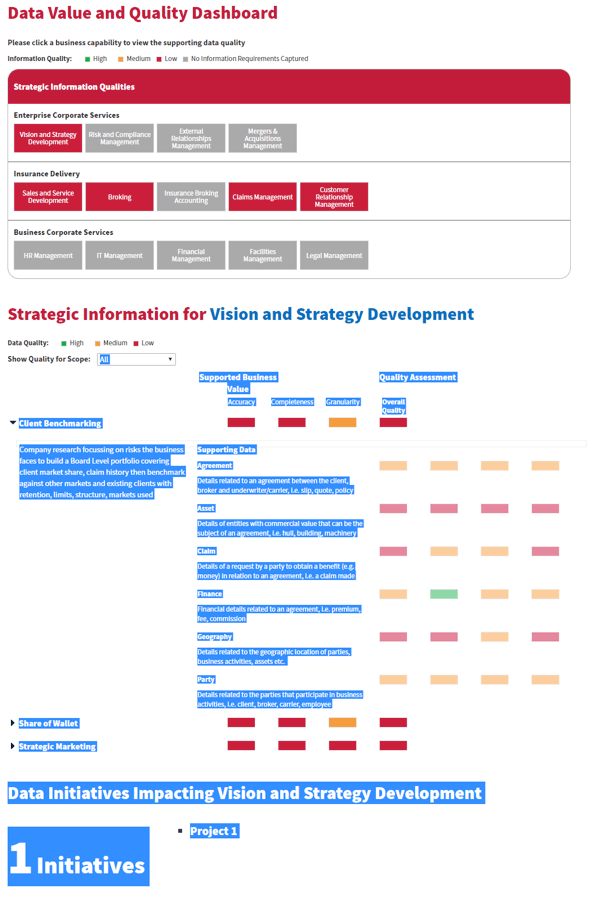This screenshot has height=900, width=589.
Task: Open the Show Quality for Scope dropdown
Action: tap(137, 359)
